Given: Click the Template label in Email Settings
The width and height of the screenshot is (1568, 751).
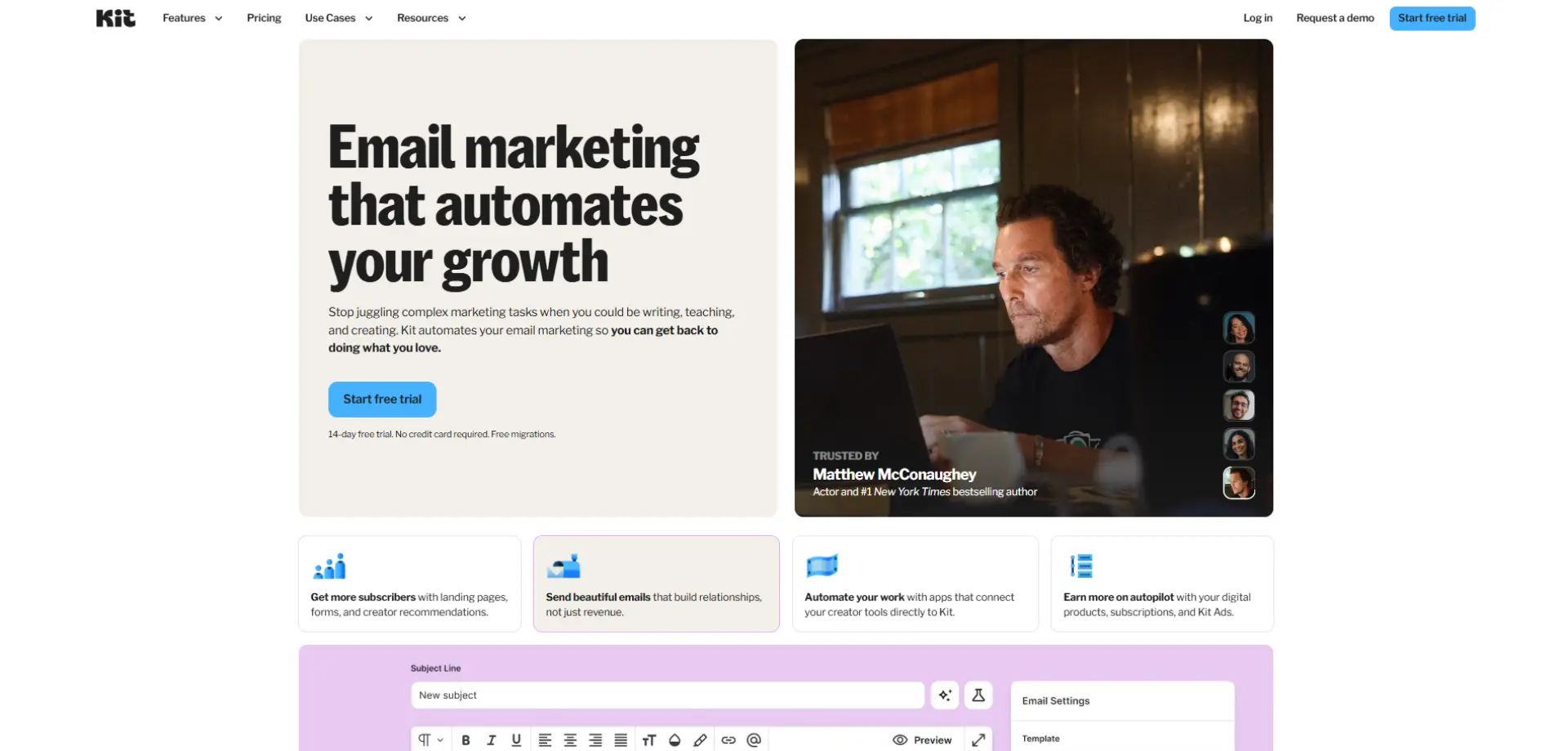Looking at the screenshot, I should (1040, 739).
